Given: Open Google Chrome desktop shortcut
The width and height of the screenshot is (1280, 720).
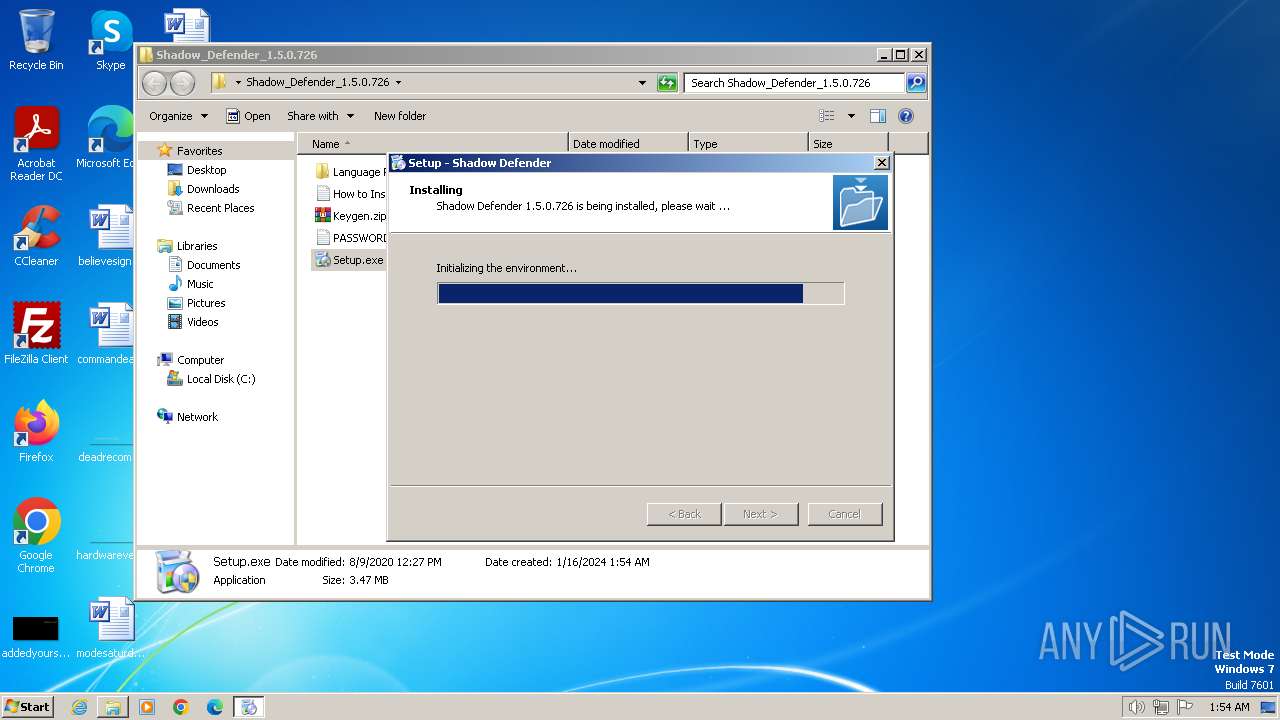Looking at the screenshot, I should tap(36, 536).
